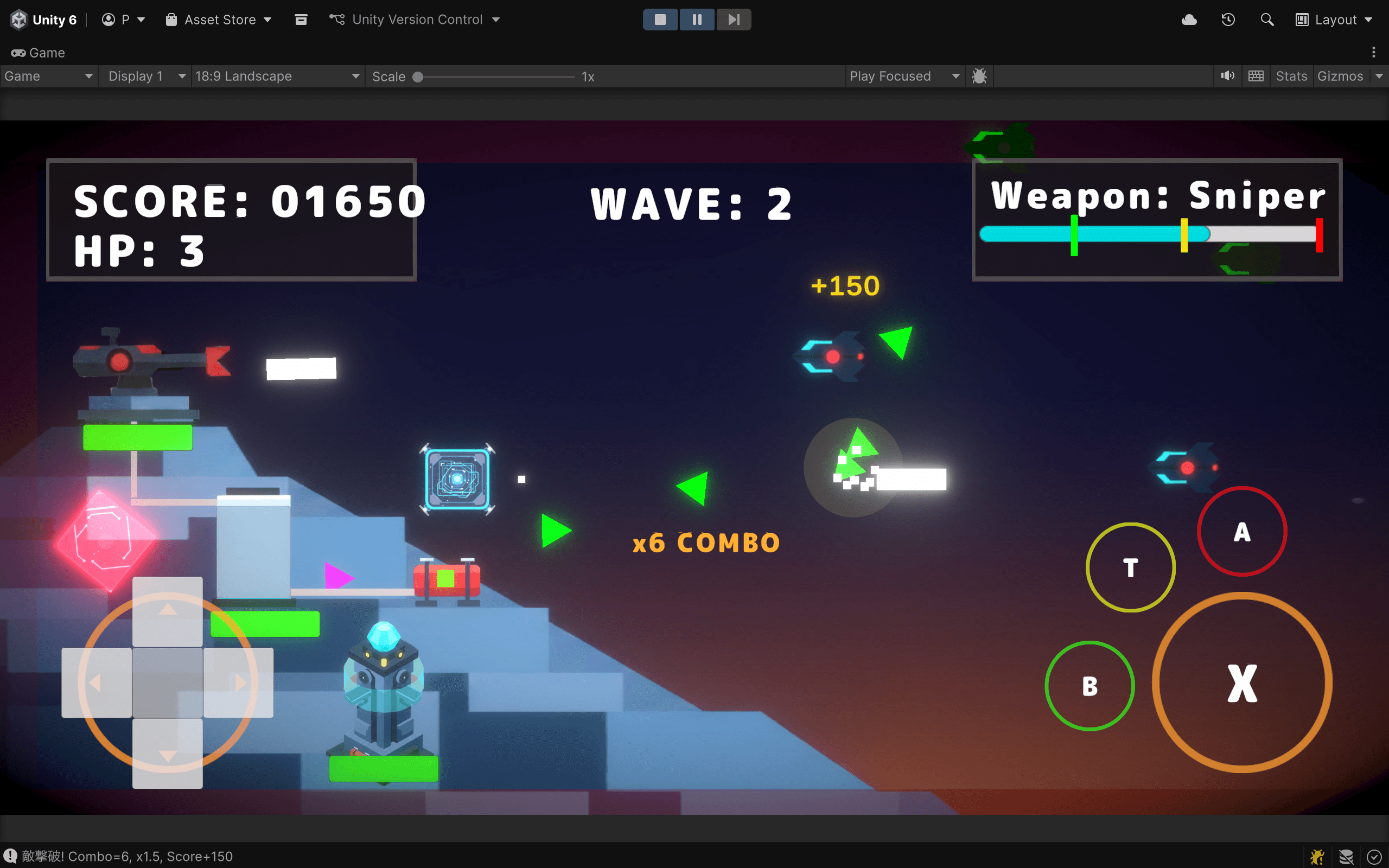This screenshot has width=1389, height=868.
Task: Stop play mode with the Play button
Action: point(660,20)
